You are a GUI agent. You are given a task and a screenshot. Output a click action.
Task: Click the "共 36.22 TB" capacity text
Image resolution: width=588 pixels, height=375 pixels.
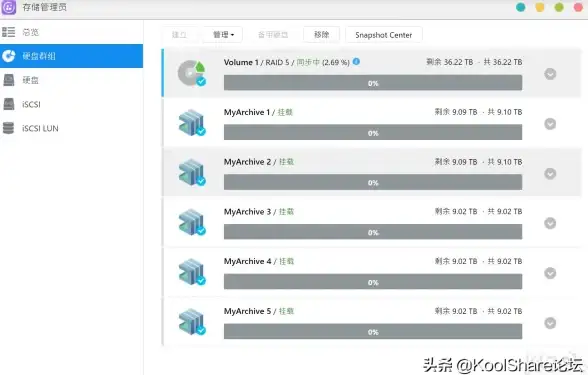click(x=503, y=62)
